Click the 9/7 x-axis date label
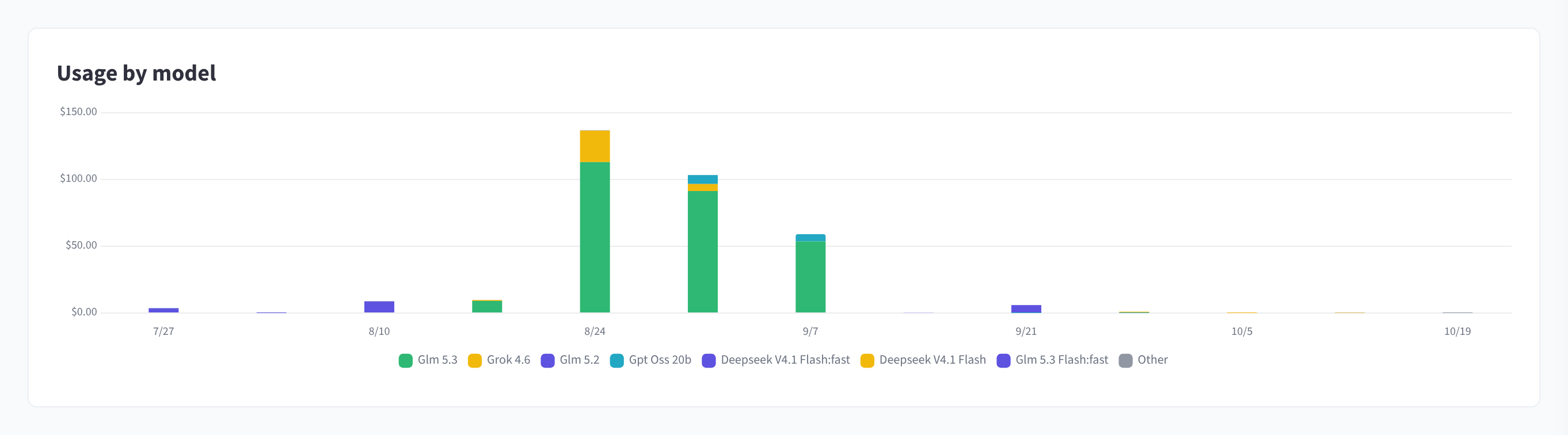The width and height of the screenshot is (1568, 435). point(810,331)
